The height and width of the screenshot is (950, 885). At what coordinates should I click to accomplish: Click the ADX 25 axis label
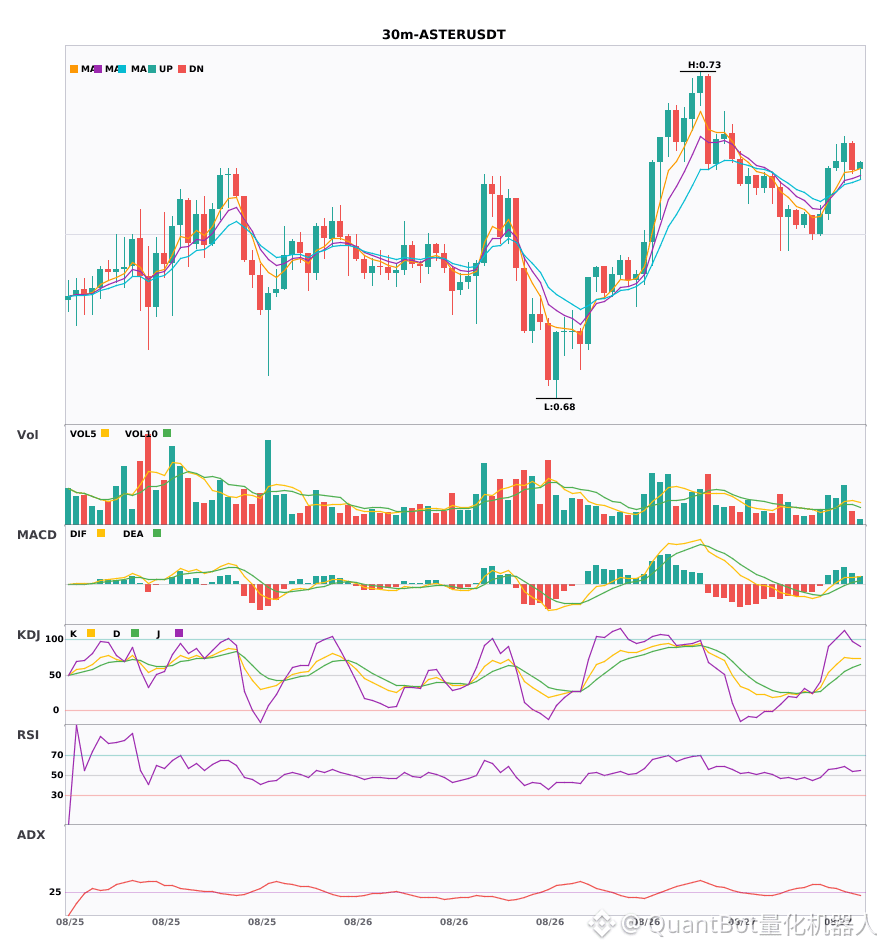55,892
